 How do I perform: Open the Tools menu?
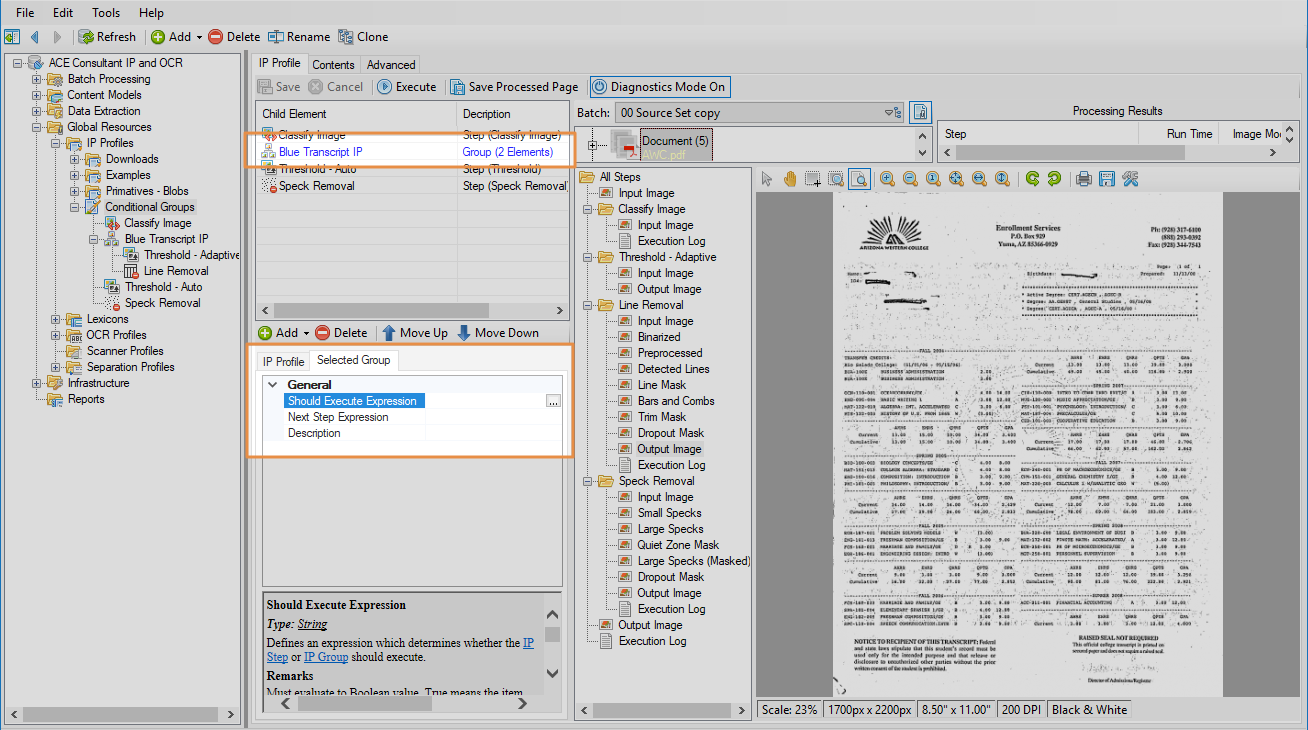[x=106, y=13]
